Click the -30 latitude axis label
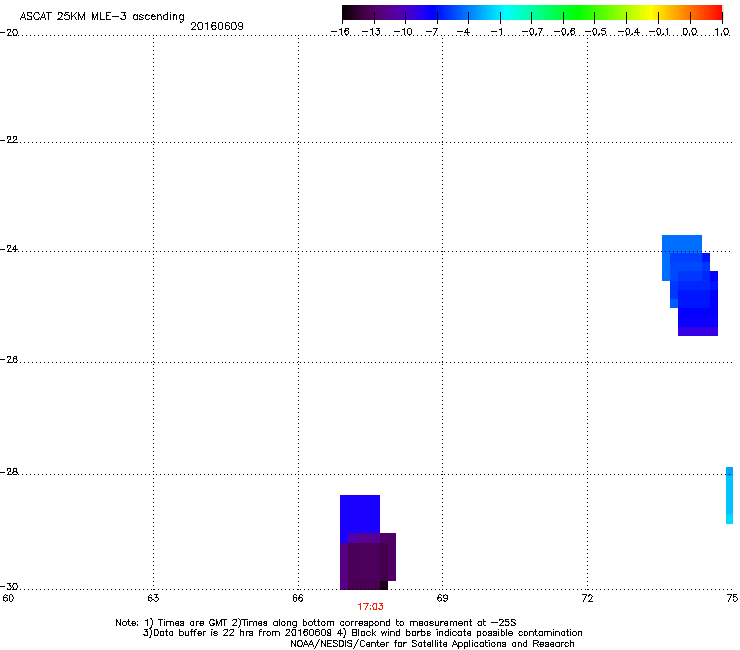Screen dimensions: 740x650 (9, 586)
